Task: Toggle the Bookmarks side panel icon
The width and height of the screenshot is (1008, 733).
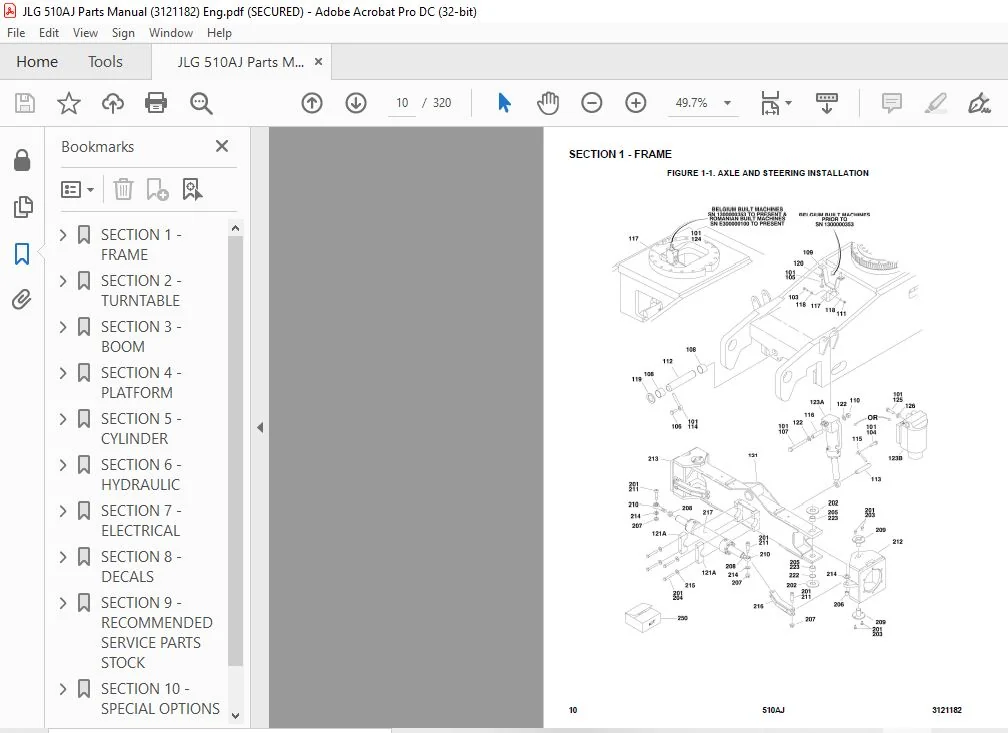Action: click(x=22, y=253)
